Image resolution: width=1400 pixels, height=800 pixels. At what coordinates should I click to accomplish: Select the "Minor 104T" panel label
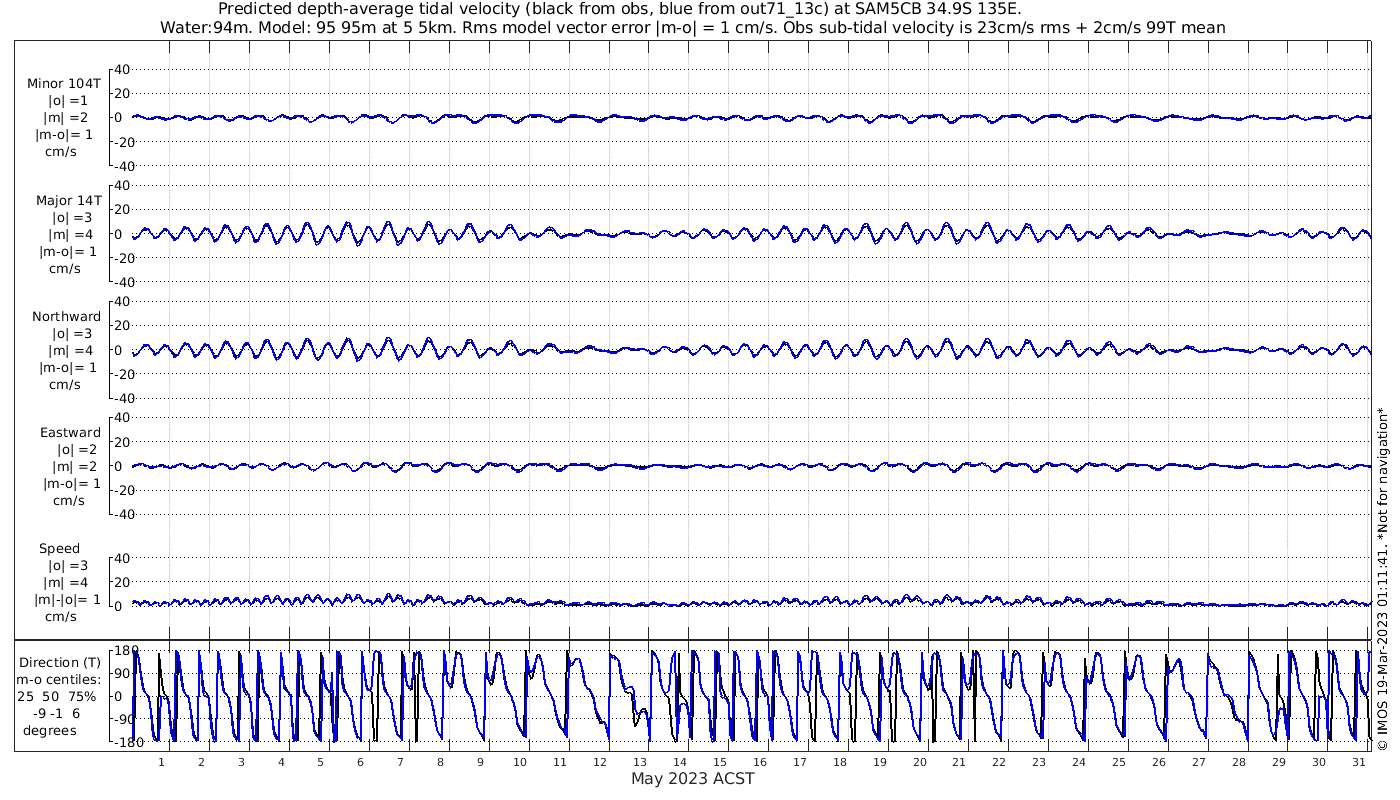(64, 84)
